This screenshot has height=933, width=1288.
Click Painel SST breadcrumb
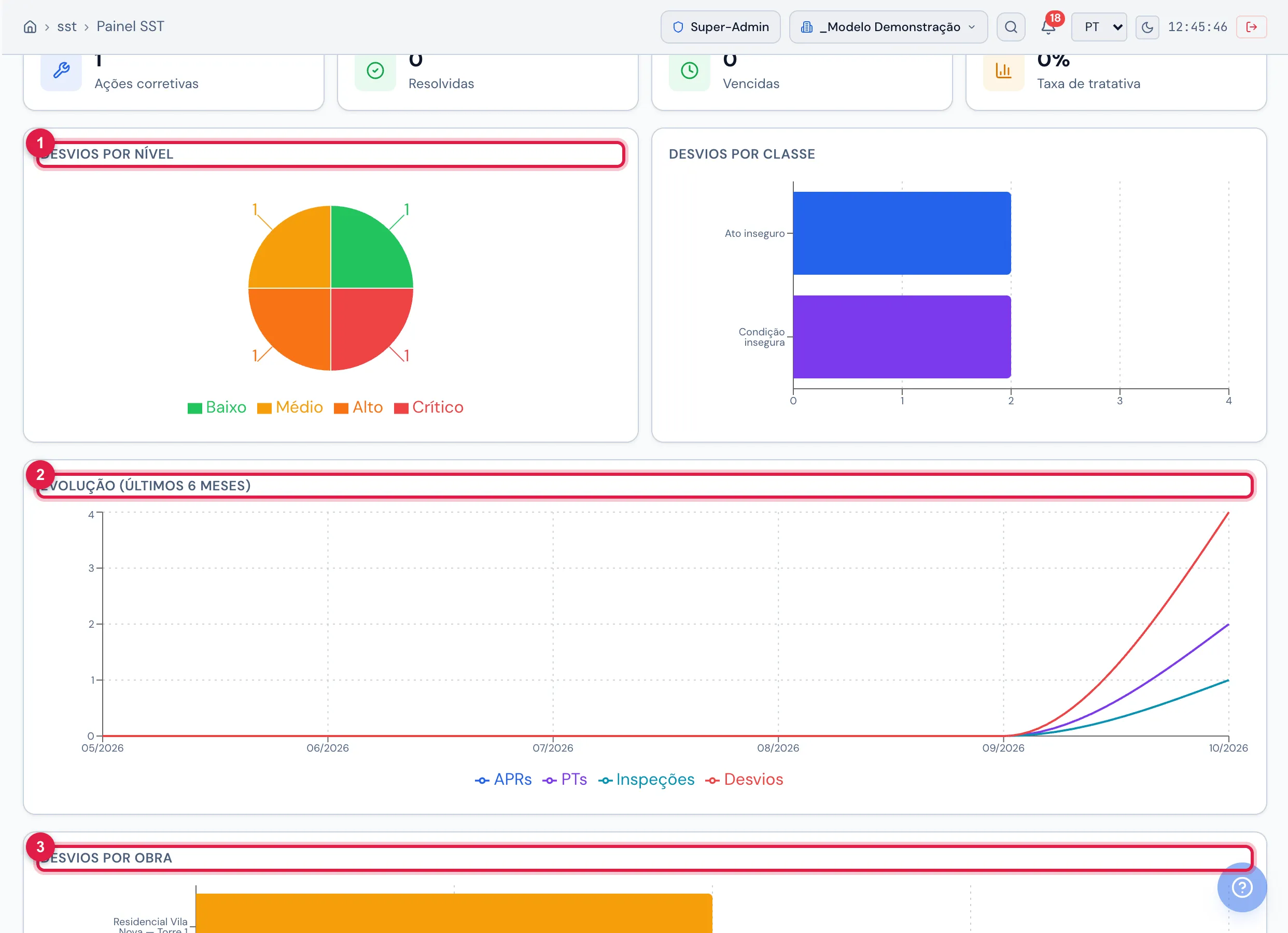tap(130, 26)
